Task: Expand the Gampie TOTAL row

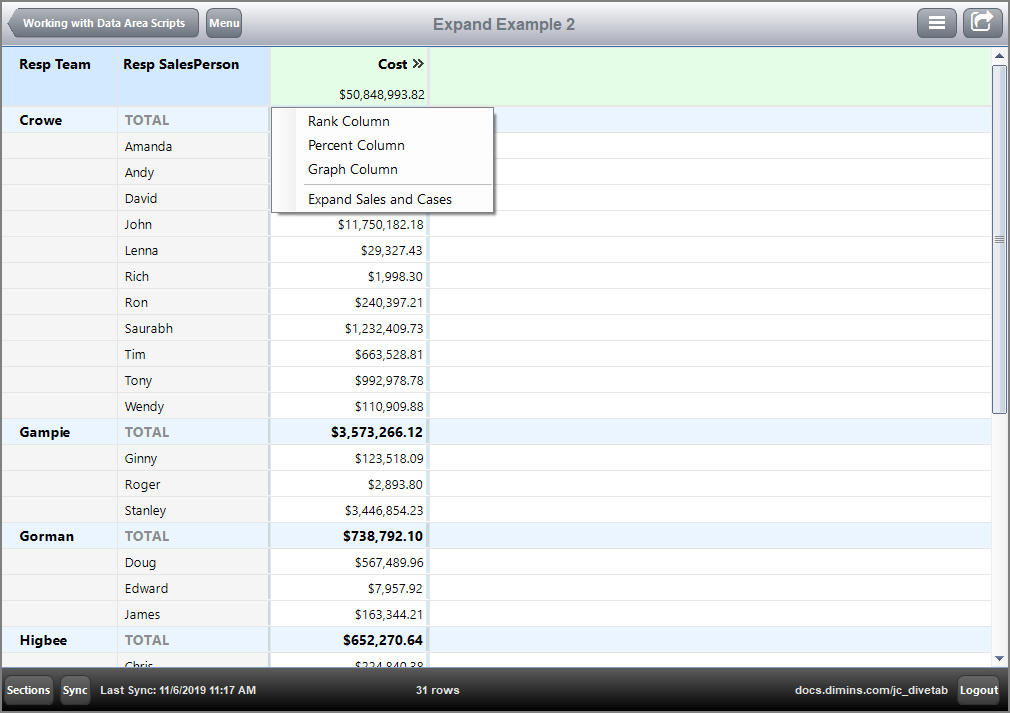Action: [x=148, y=432]
